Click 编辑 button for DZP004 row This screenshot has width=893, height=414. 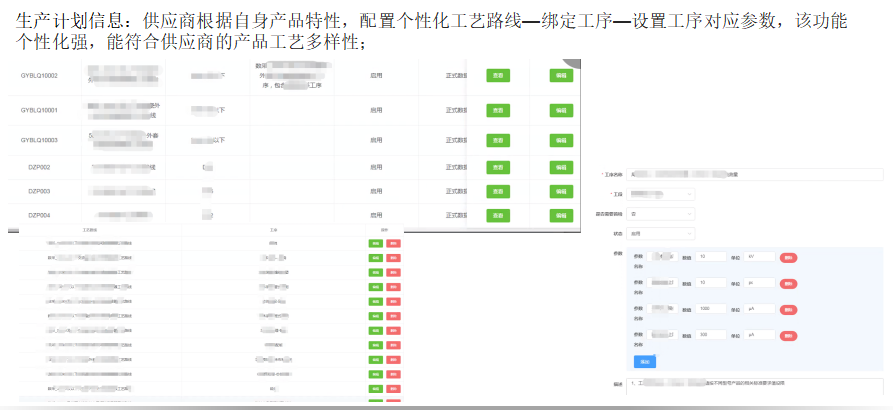[561, 215]
